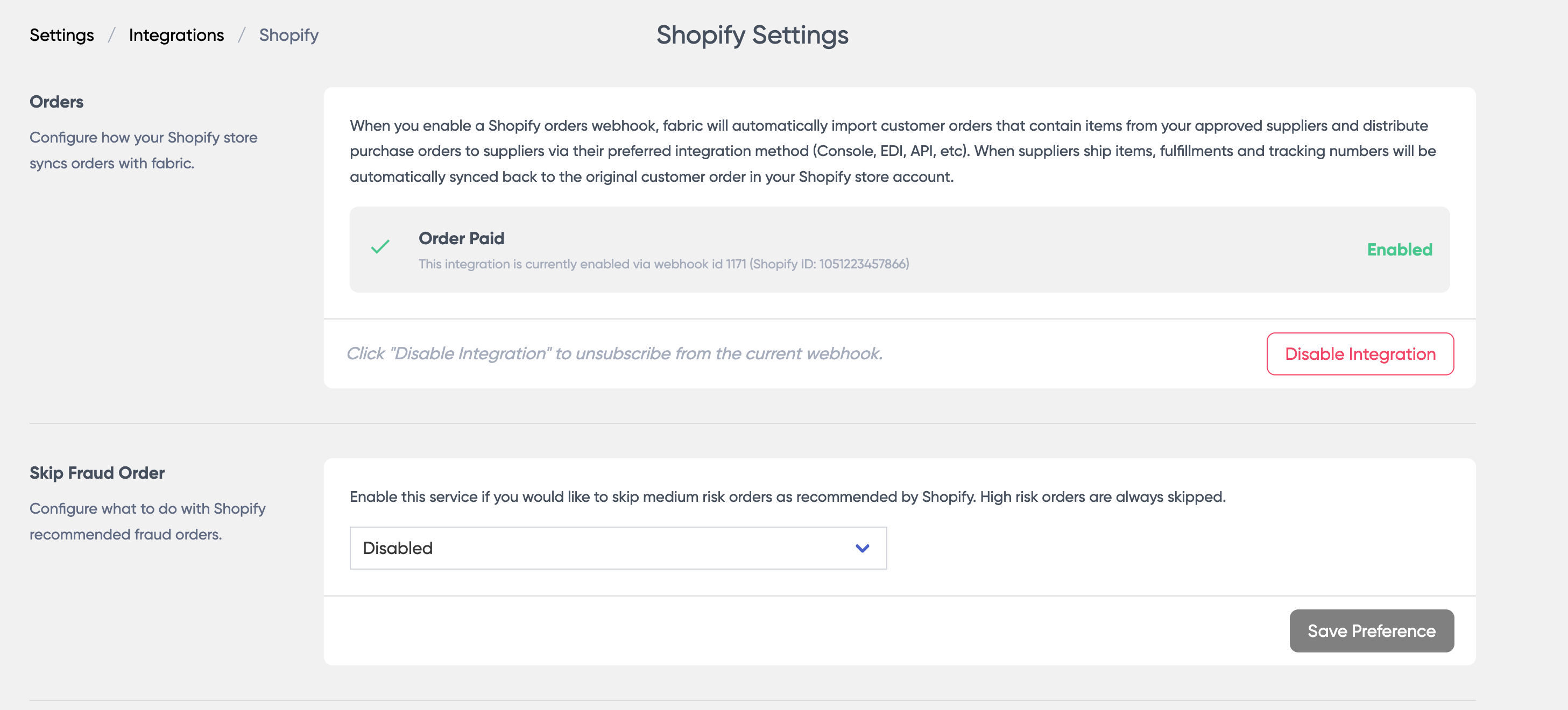
Task: Click the green Enabled status label
Action: 1399,250
